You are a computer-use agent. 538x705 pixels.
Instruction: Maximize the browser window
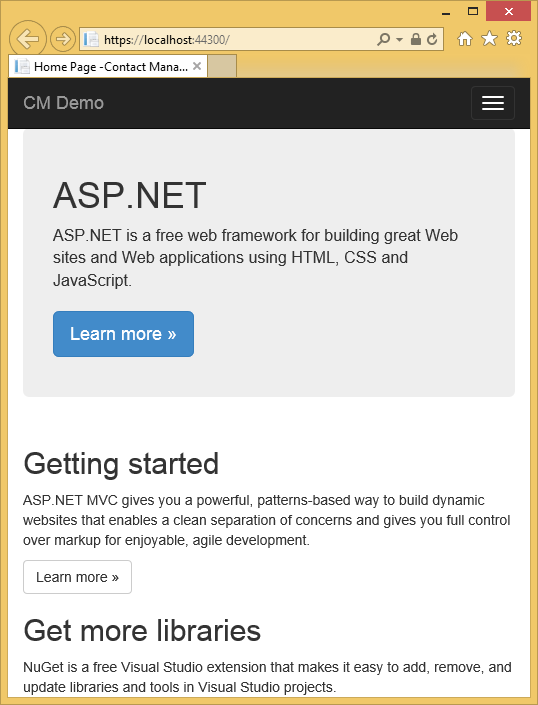473,11
